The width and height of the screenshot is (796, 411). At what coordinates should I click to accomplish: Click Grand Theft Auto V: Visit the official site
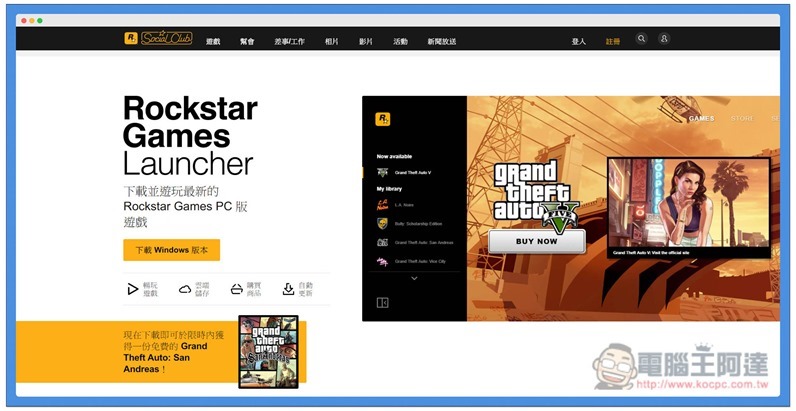click(650, 252)
